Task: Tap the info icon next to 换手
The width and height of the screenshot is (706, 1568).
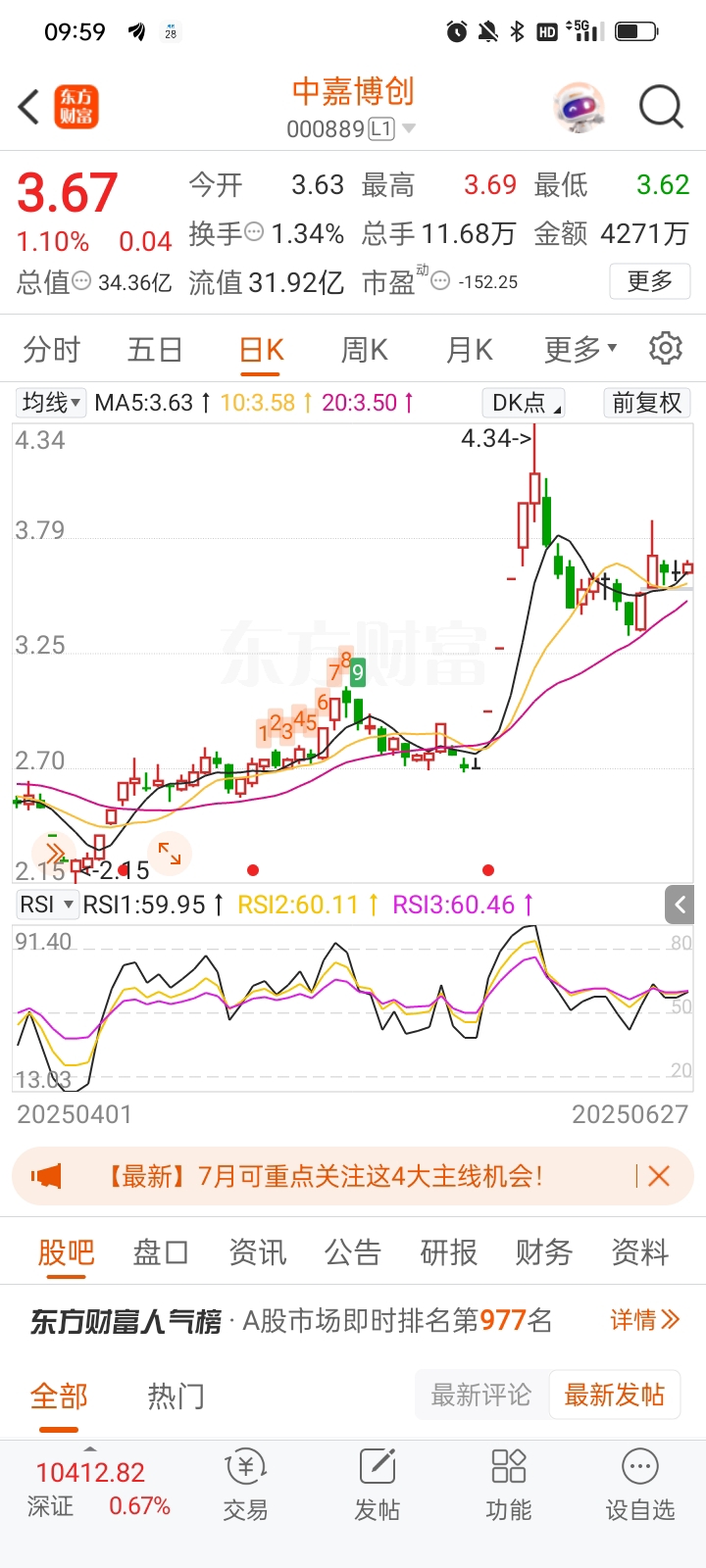Action: point(254,232)
